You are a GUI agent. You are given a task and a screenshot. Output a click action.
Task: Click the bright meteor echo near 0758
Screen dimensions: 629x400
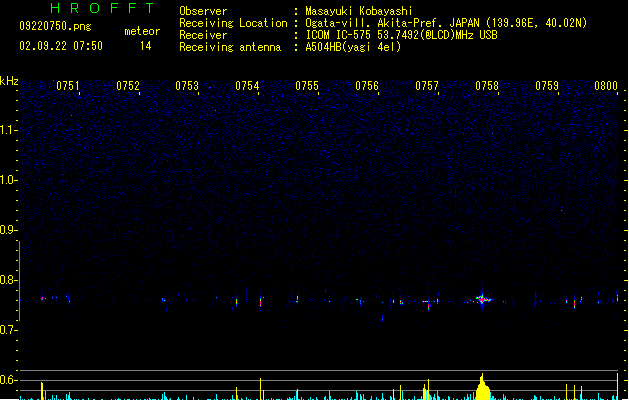point(483,299)
